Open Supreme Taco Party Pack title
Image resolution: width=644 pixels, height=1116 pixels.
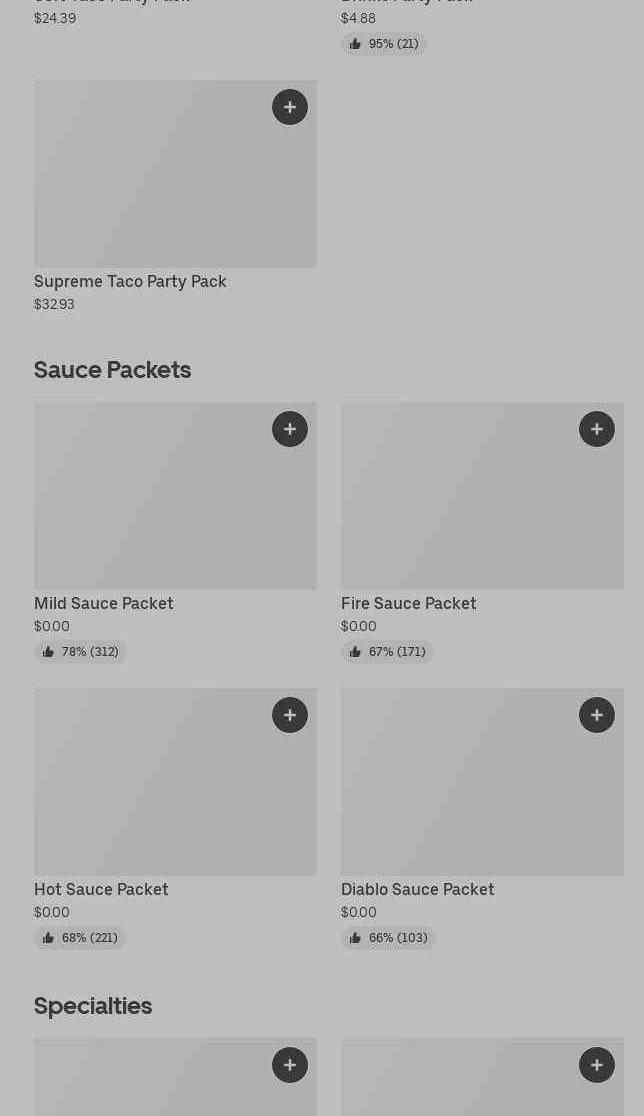pos(130,282)
